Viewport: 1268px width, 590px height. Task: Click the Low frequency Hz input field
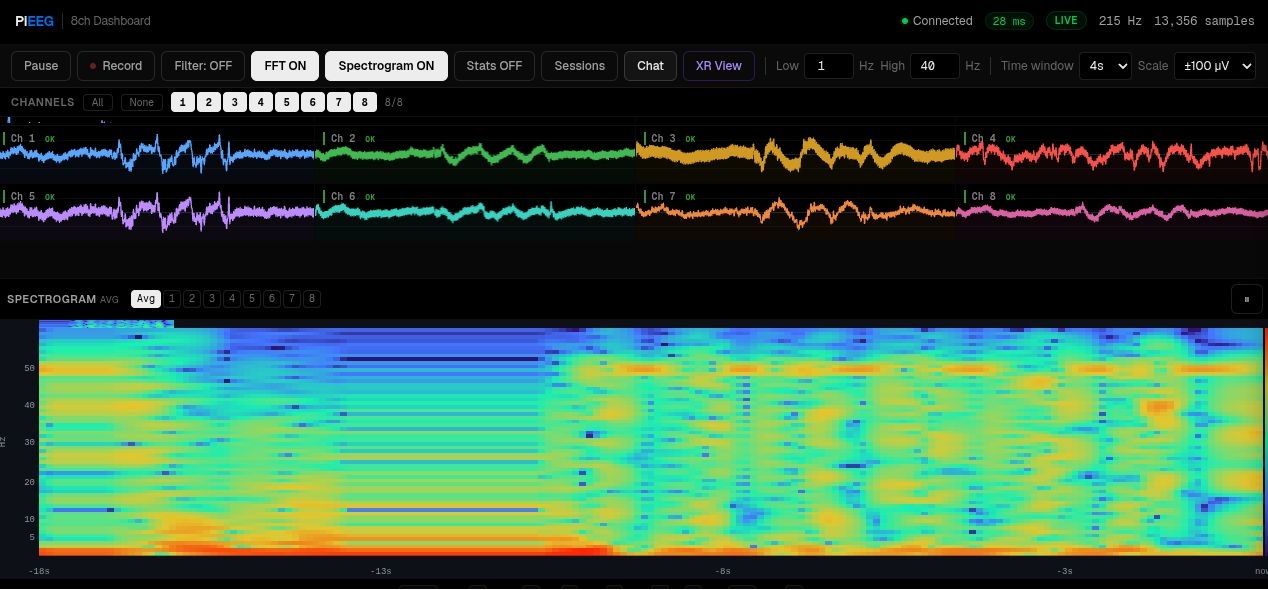pos(828,66)
